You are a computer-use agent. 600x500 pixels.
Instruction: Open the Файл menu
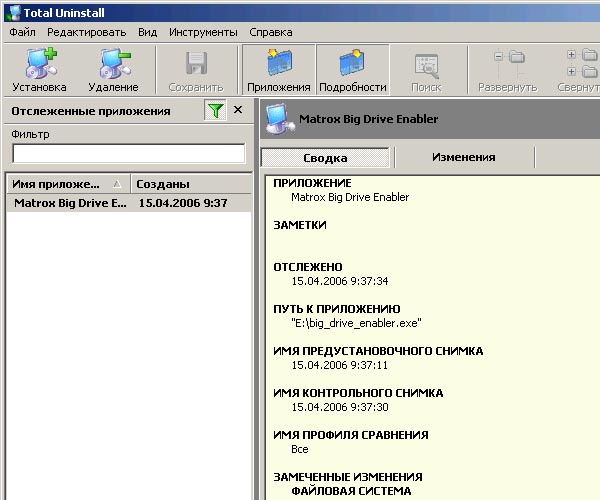(x=22, y=32)
